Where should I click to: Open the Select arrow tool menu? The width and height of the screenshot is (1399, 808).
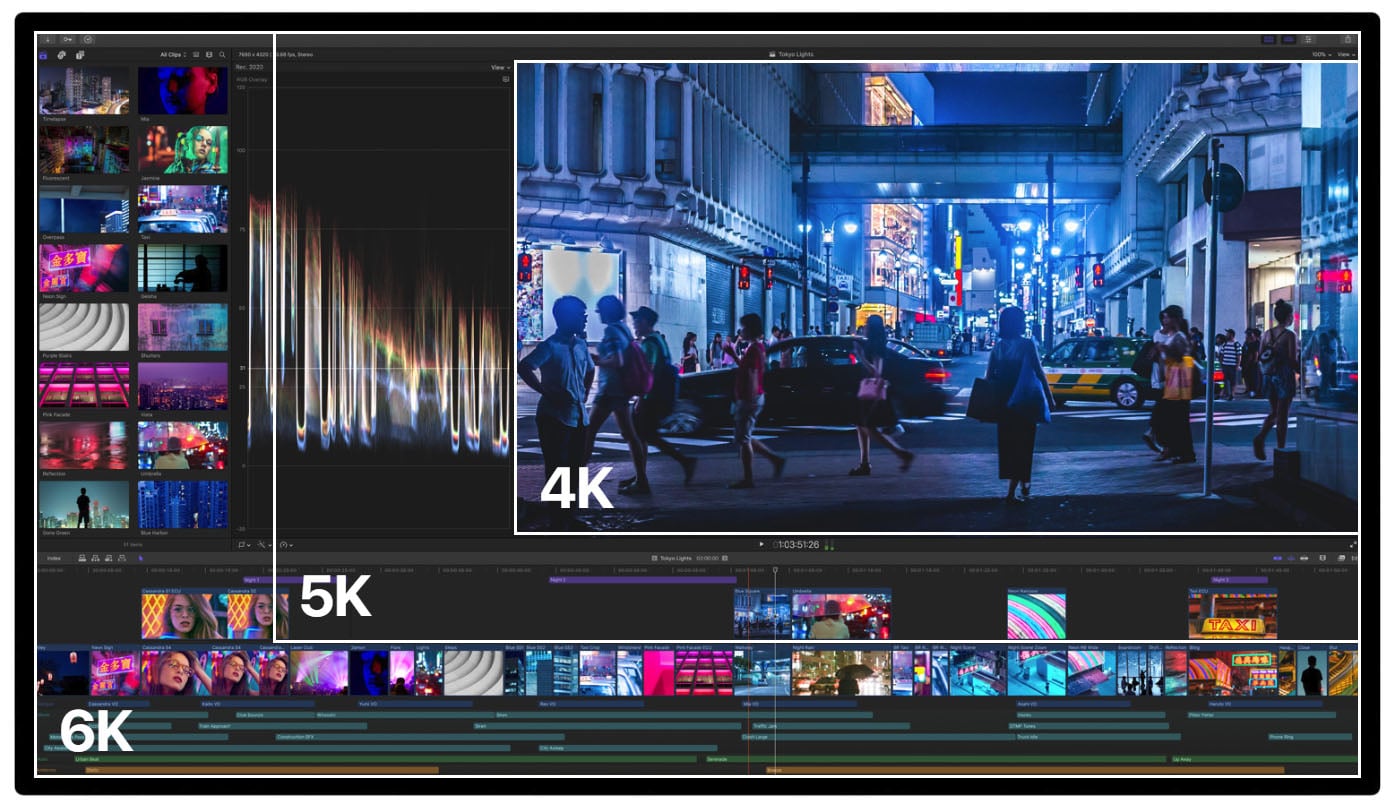[x=141, y=558]
